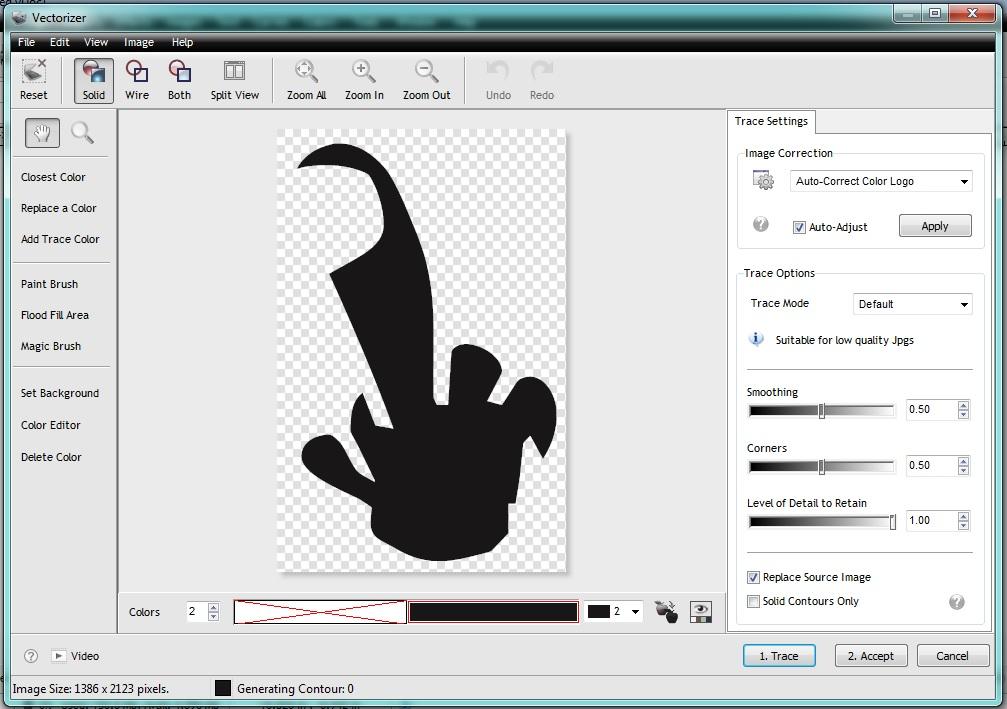Select the black color swatch in palette
Screen dimensions: 1007x709
[493, 611]
